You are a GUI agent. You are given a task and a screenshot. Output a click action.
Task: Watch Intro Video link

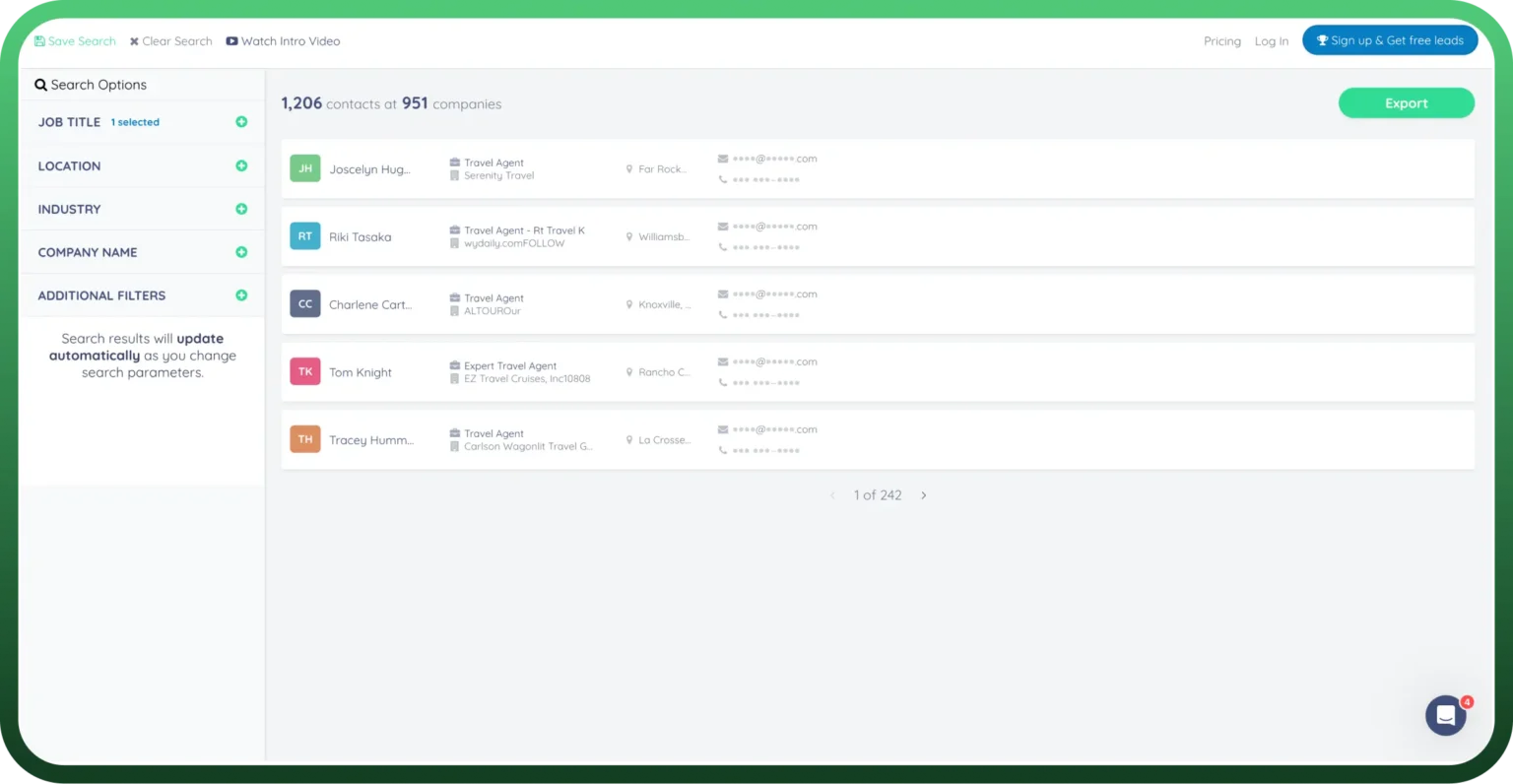[283, 41]
